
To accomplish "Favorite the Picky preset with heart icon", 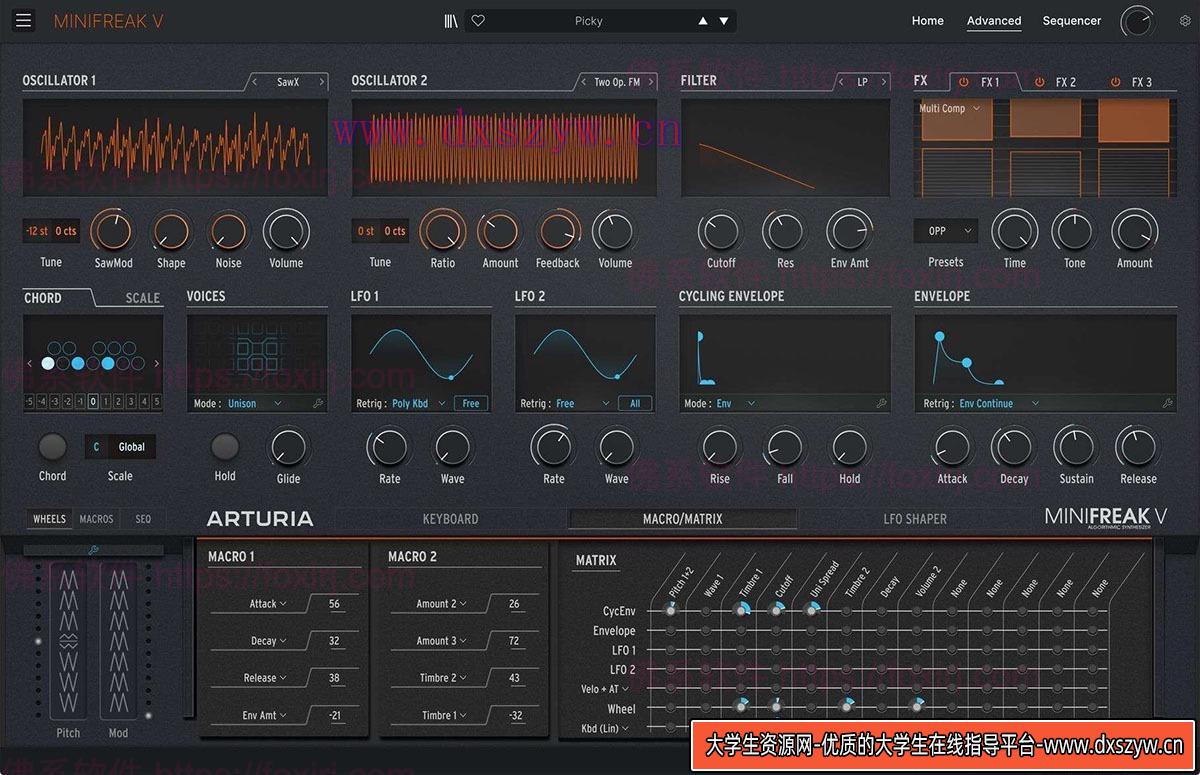I will pos(478,20).
